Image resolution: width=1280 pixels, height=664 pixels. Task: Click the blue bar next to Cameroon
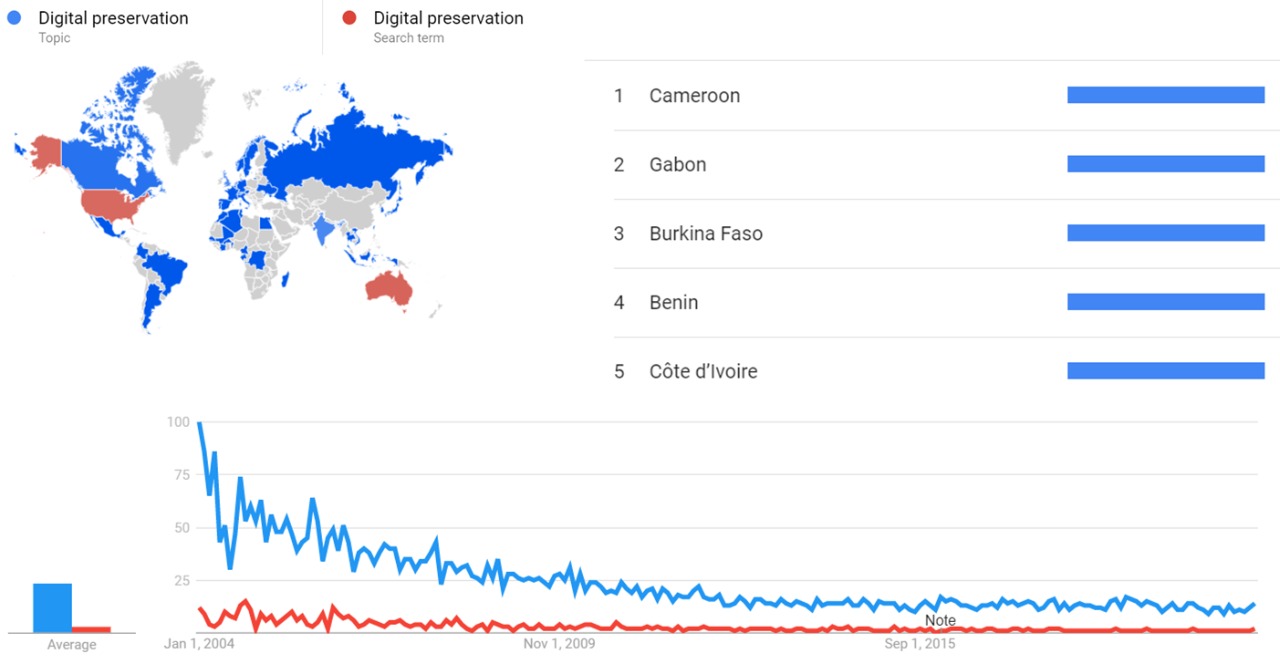pos(1165,95)
